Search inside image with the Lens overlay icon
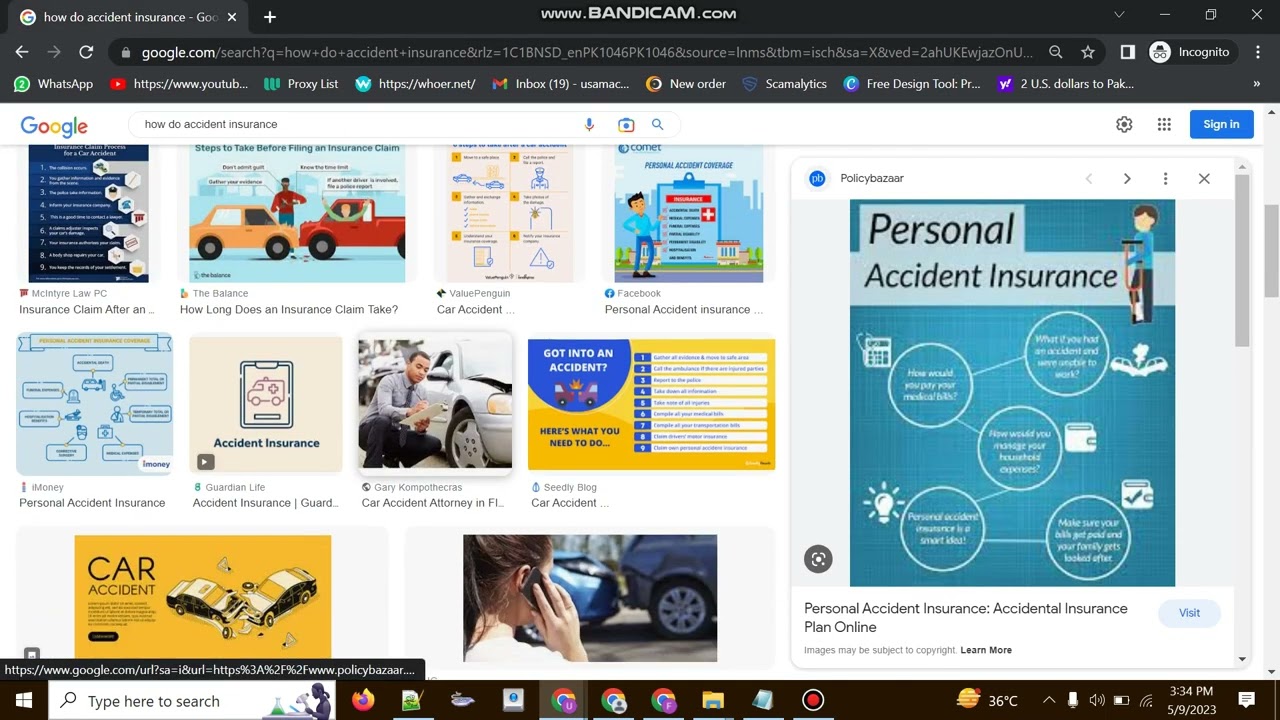 pos(818,559)
